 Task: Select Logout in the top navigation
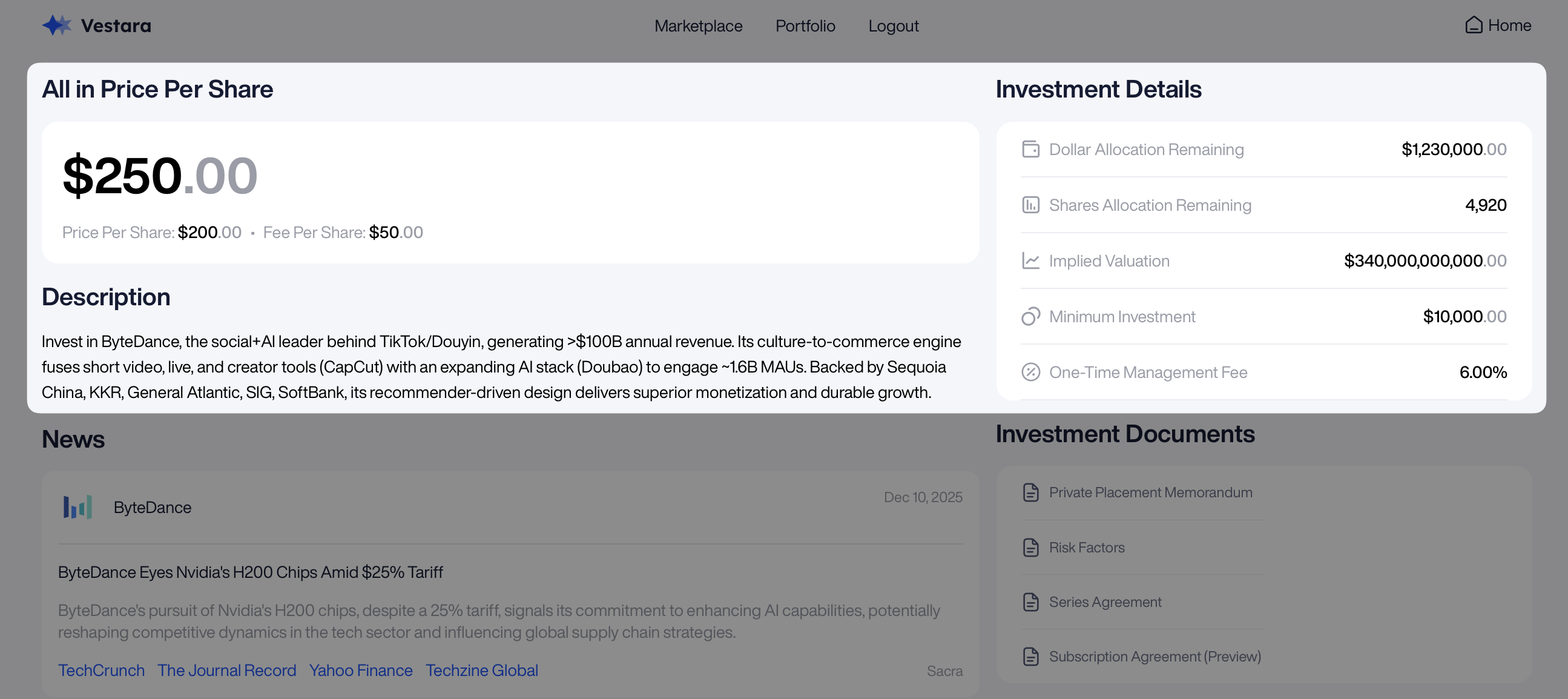[893, 25]
